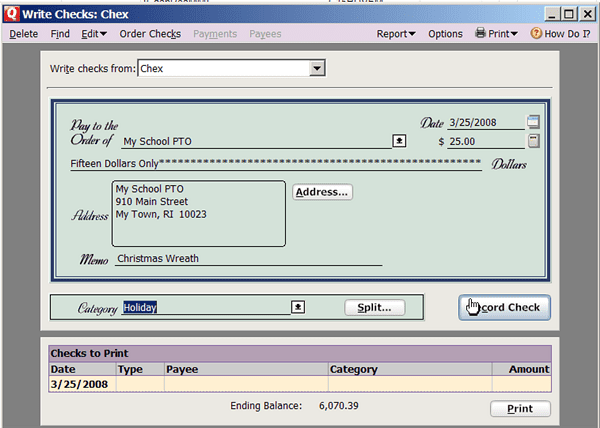Screen dimensions: 600x428
Task: Click the Date field showing 3/25/2008
Action: [x=486, y=122]
